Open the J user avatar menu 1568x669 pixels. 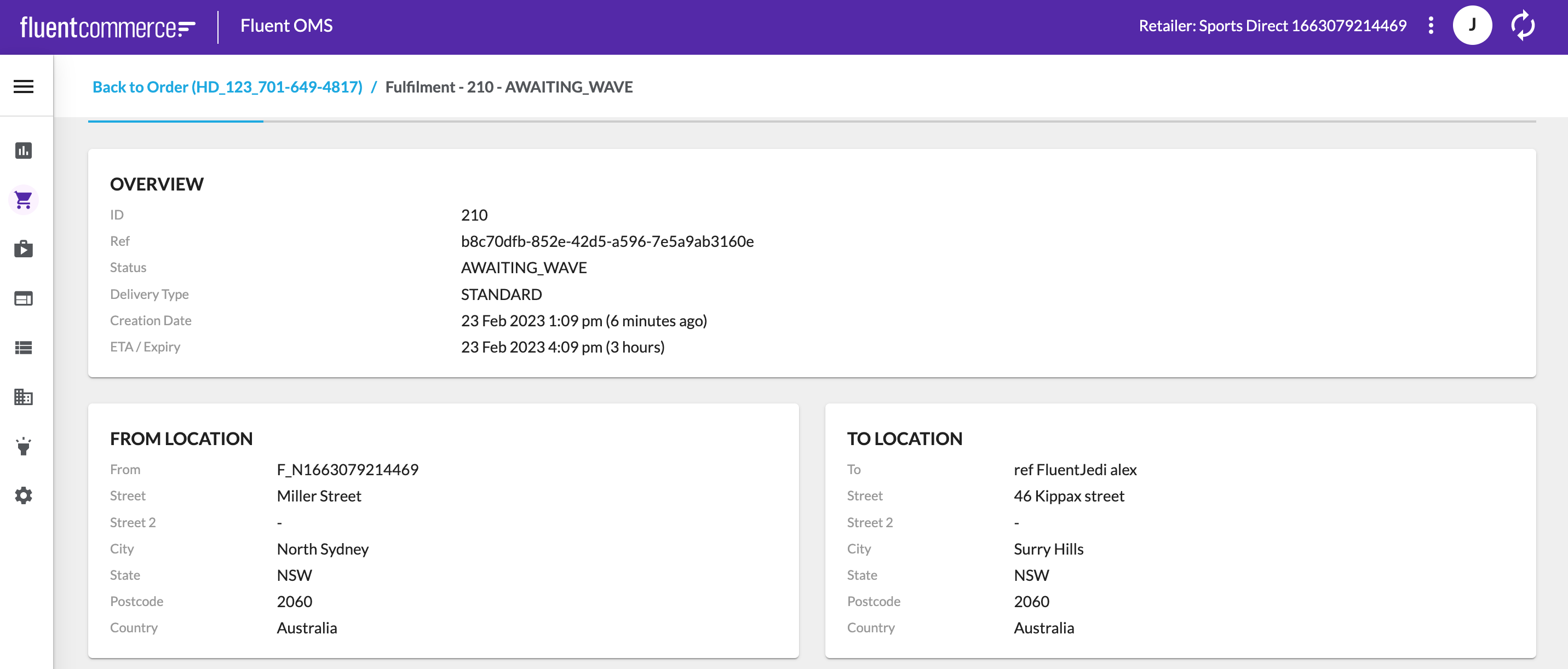coord(1472,26)
